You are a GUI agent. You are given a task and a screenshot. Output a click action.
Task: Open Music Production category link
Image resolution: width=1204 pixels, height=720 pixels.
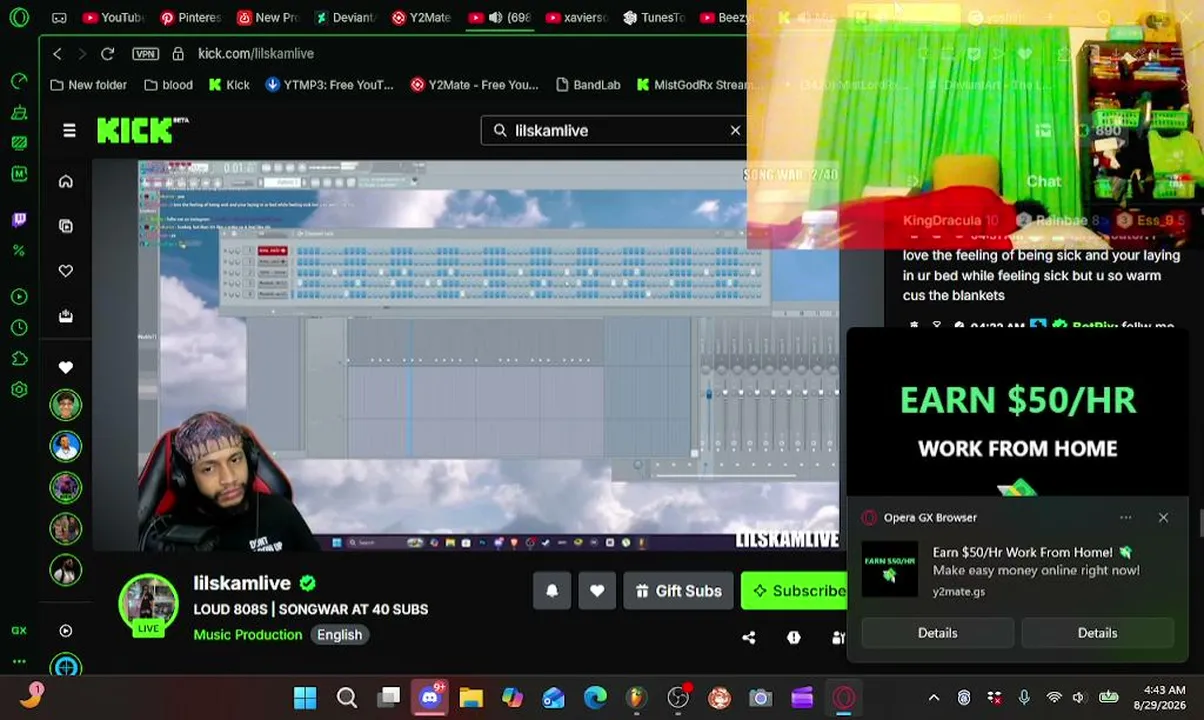[x=247, y=634]
